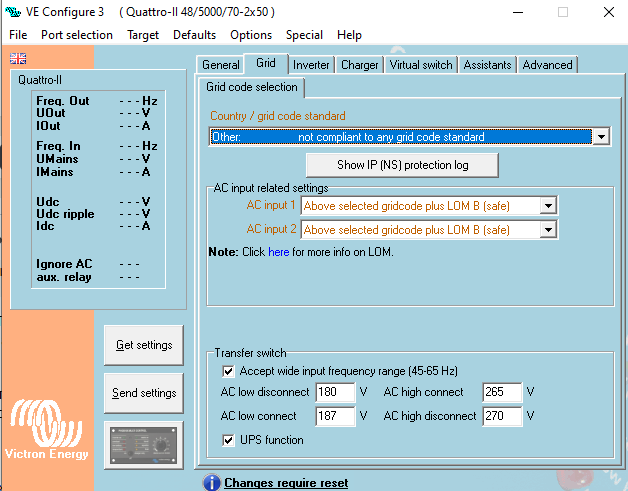Viewport: 628px width, 491px height.
Task: Open the Virtual switch tab
Action: click(421, 64)
